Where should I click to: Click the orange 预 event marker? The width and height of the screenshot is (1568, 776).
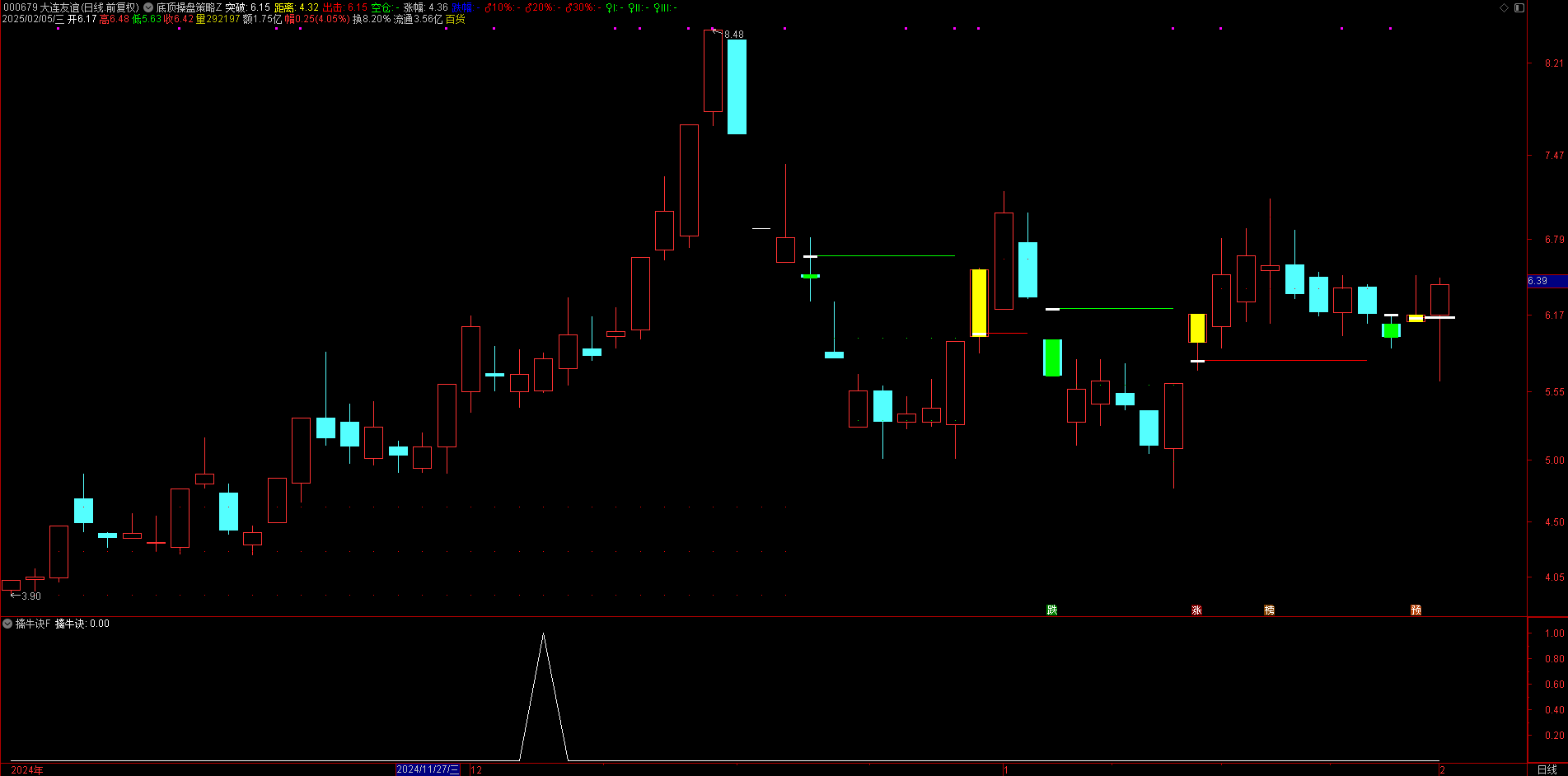1416,610
